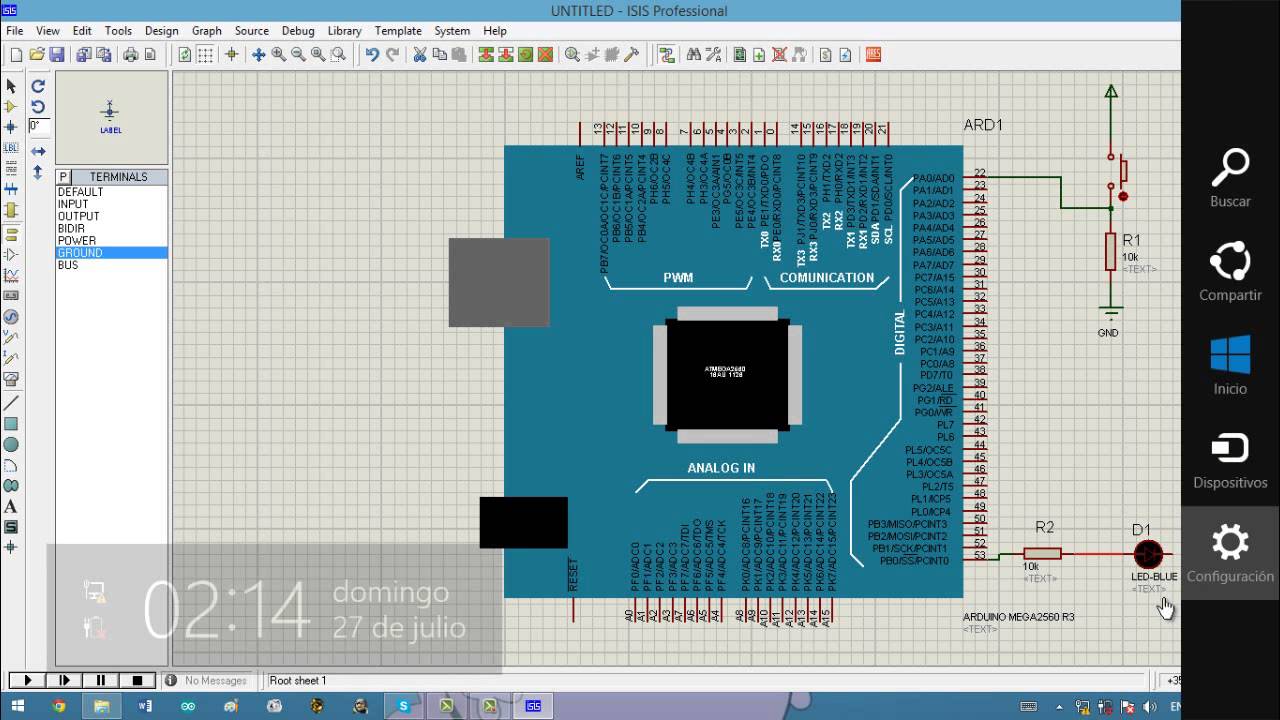
Task: Choose 2D graphics line tool
Action: point(11,402)
